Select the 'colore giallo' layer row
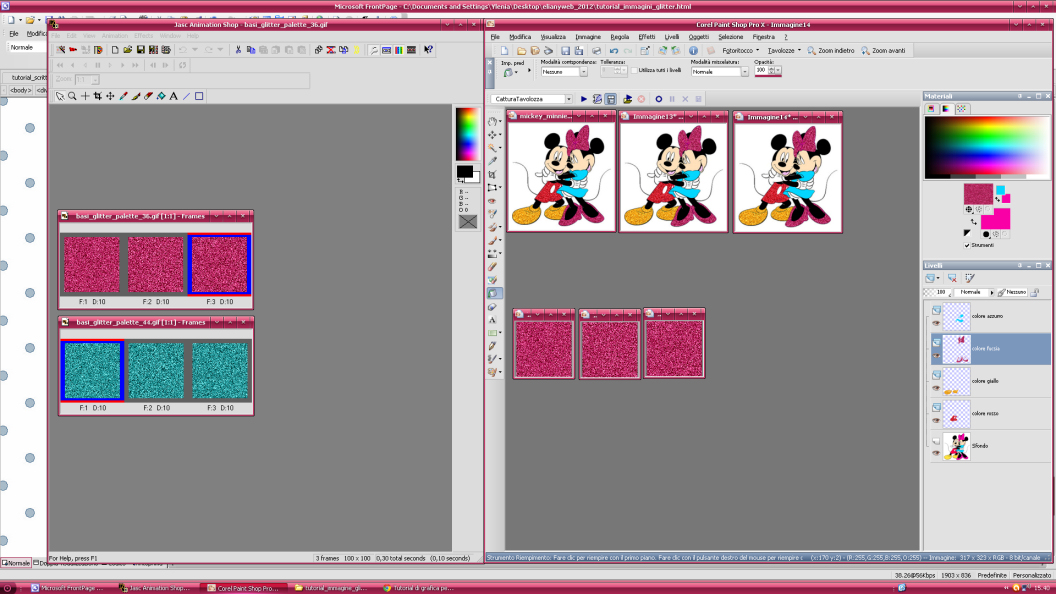 coord(989,381)
